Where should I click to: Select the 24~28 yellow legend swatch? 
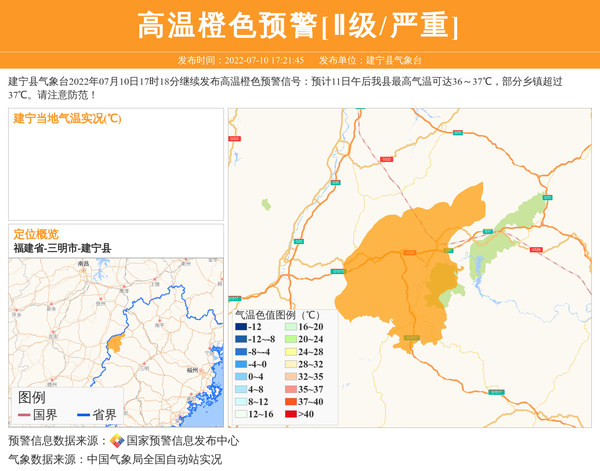(x=289, y=352)
